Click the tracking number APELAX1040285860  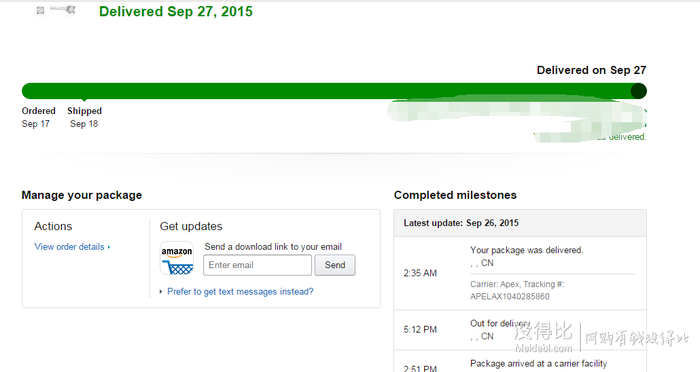coord(510,297)
